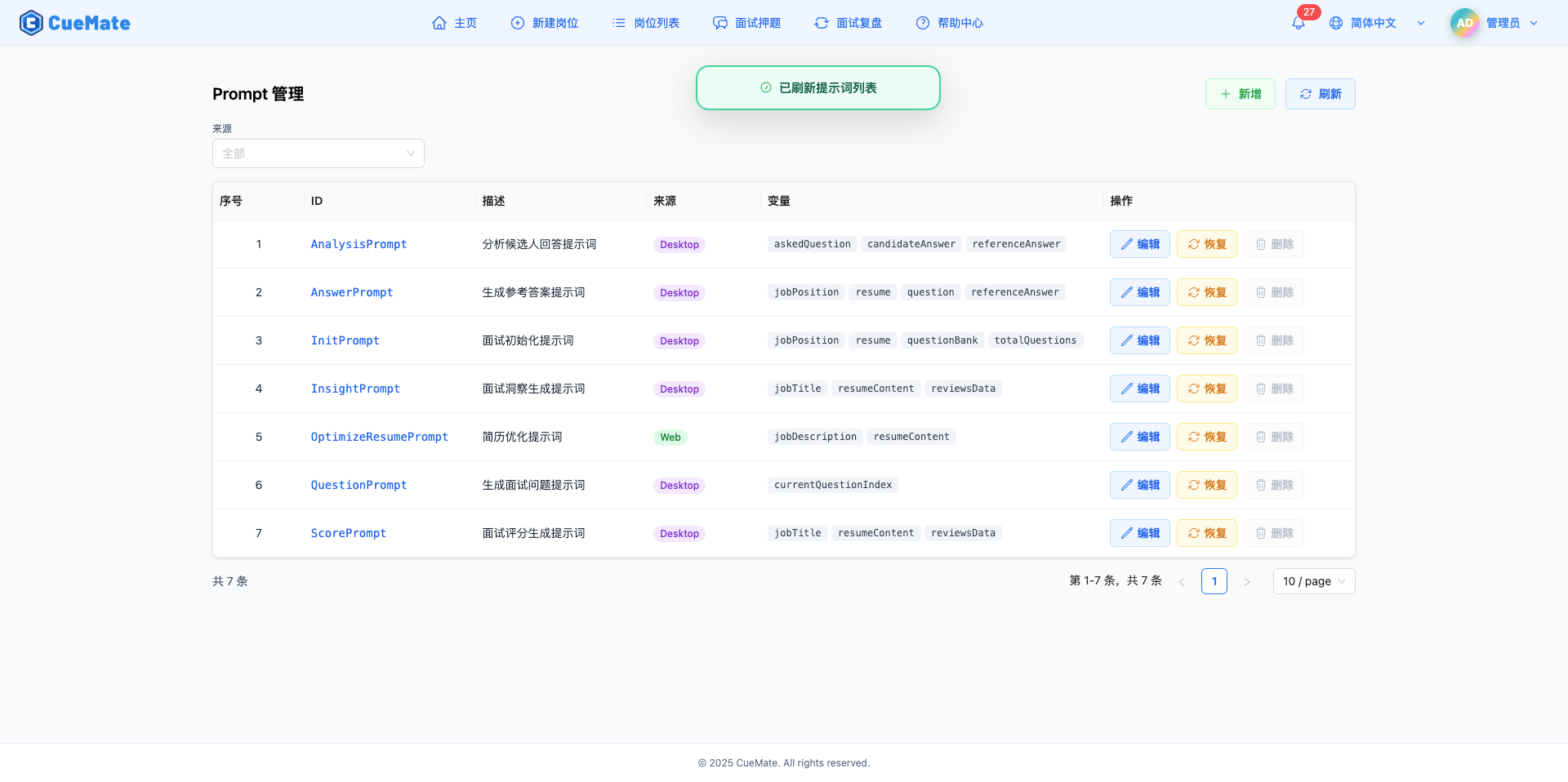Restore the InitPrompt to default
The width and height of the screenshot is (1568, 782).
1206,340
